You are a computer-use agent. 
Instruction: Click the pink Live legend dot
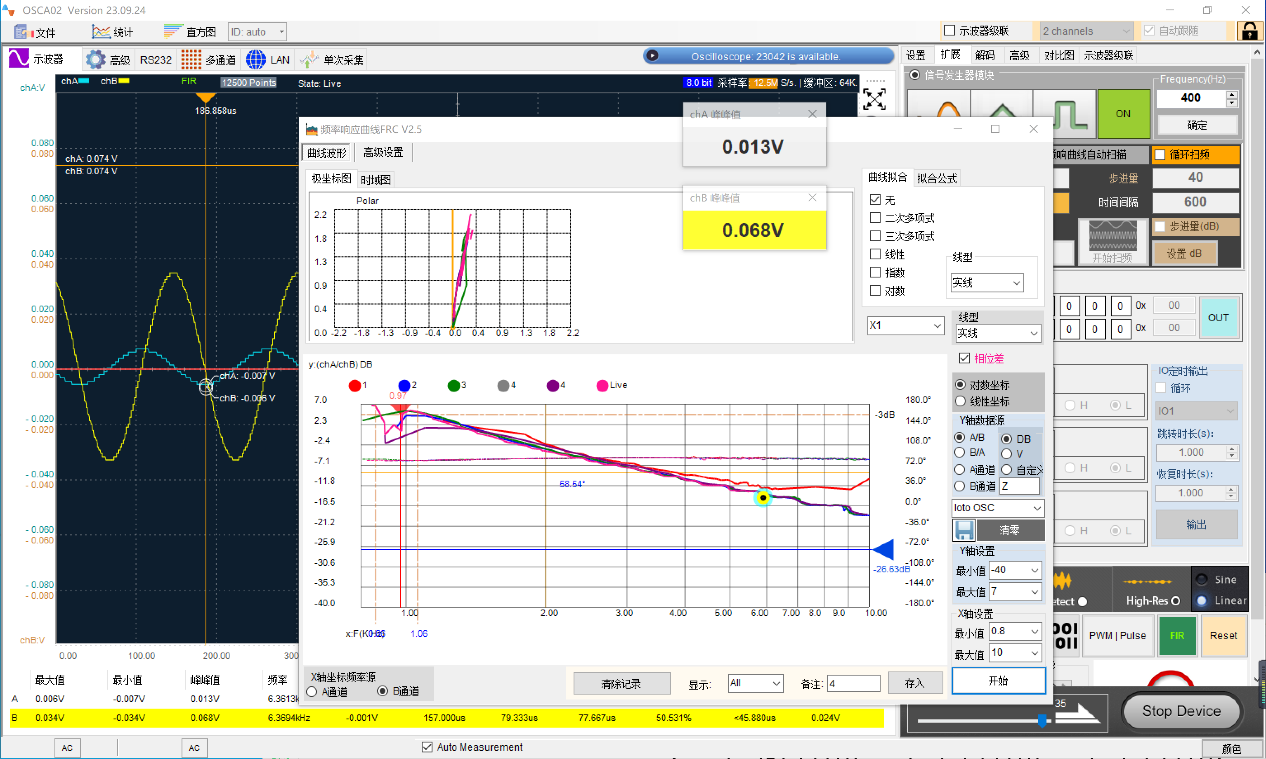pos(601,385)
